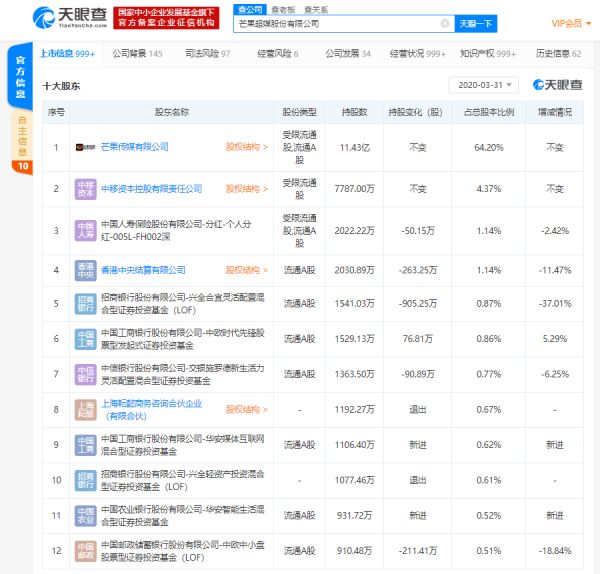Click the 中国邮政 shareholder logo badge
The width and height of the screenshot is (600, 574).
coord(86,549)
